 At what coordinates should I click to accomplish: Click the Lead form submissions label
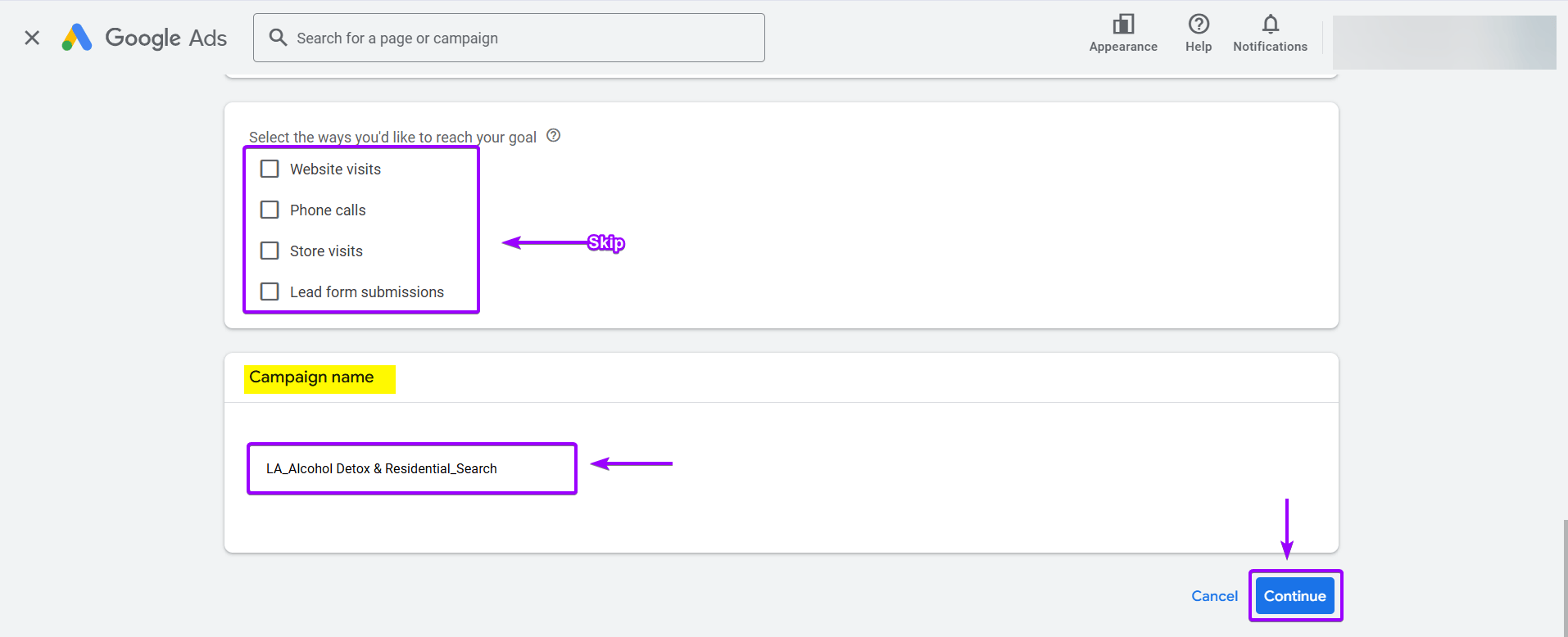[366, 292]
